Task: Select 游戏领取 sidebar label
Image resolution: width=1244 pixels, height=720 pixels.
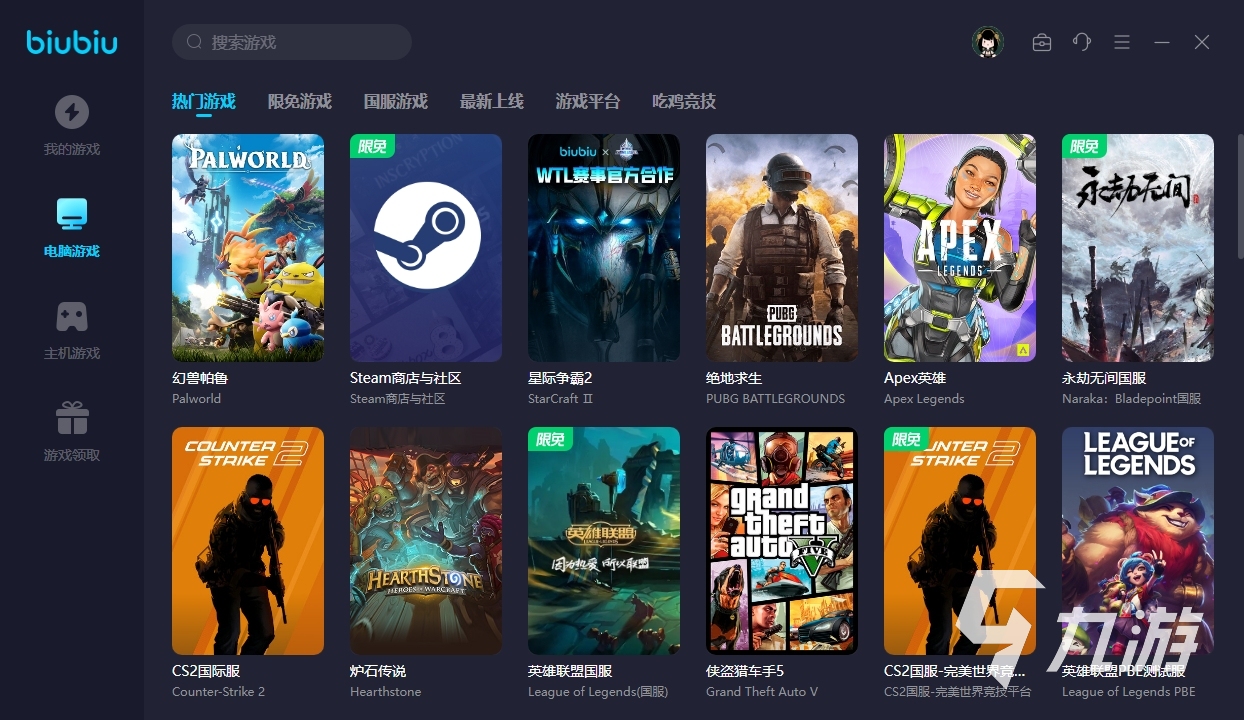Action: pos(72,455)
